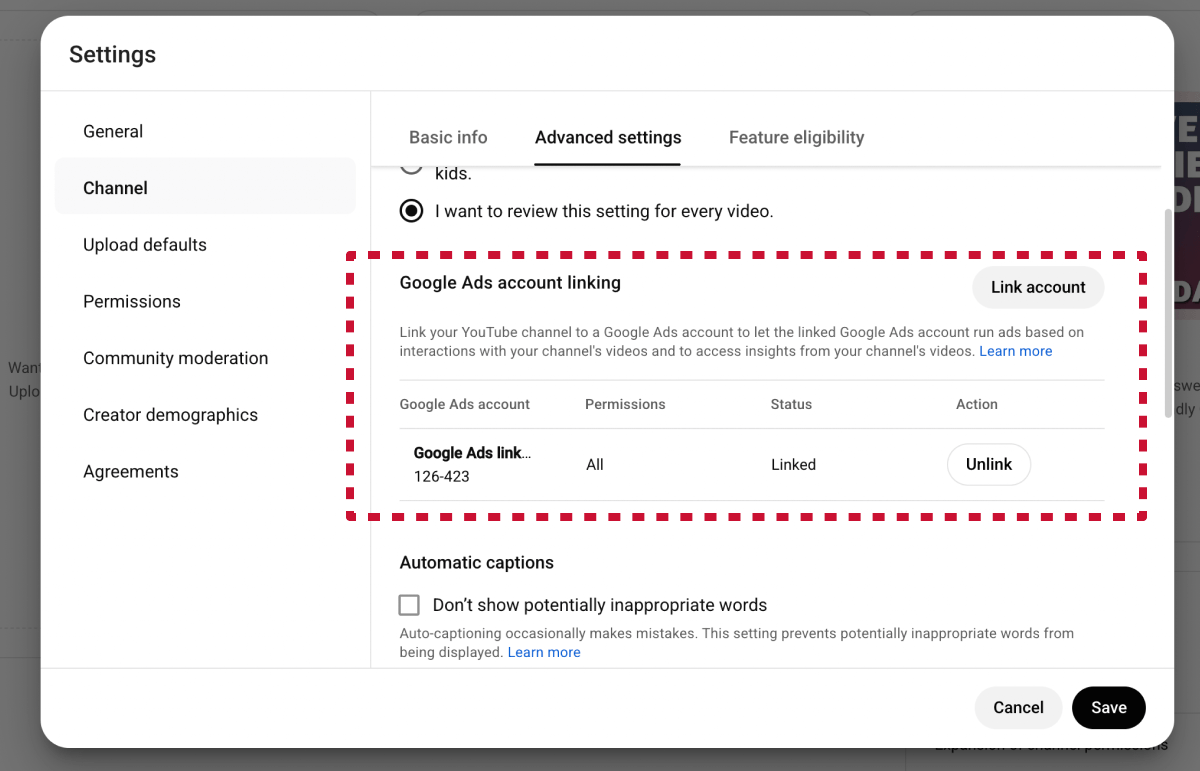Click the 'Settings' dialog title
This screenshot has height=771, width=1200.
112,54
